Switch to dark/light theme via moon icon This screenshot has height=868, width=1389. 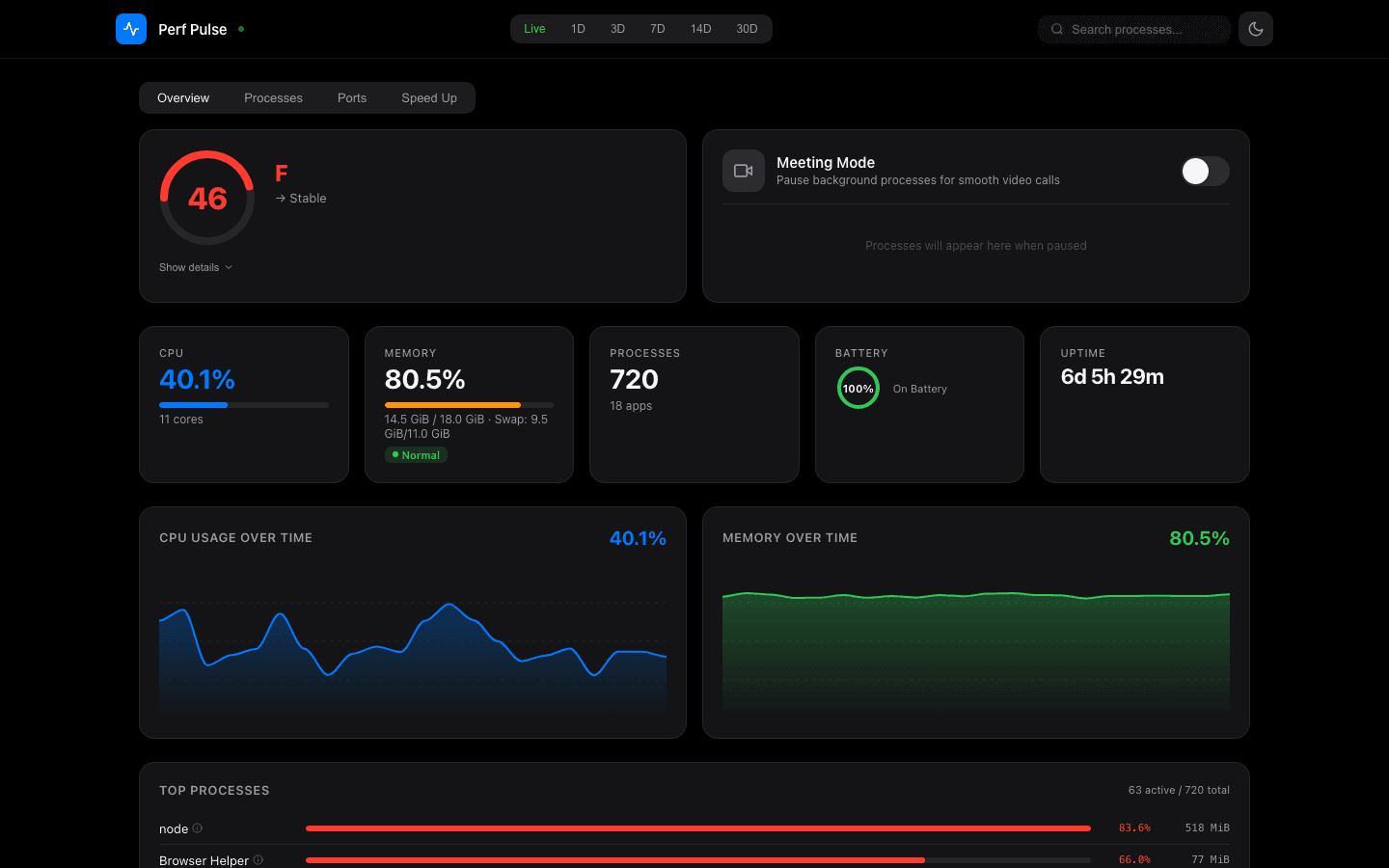coord(1255,29)
